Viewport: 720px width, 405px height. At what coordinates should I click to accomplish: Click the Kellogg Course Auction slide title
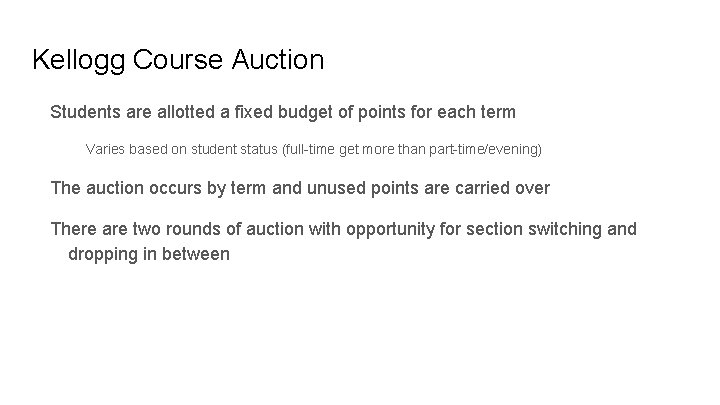click(x=178, y=60)
